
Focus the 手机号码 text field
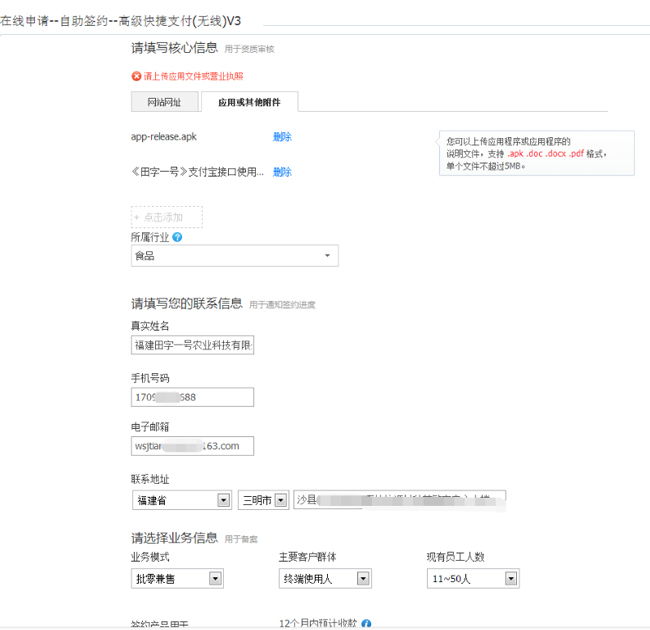click(x=192, y=397)
